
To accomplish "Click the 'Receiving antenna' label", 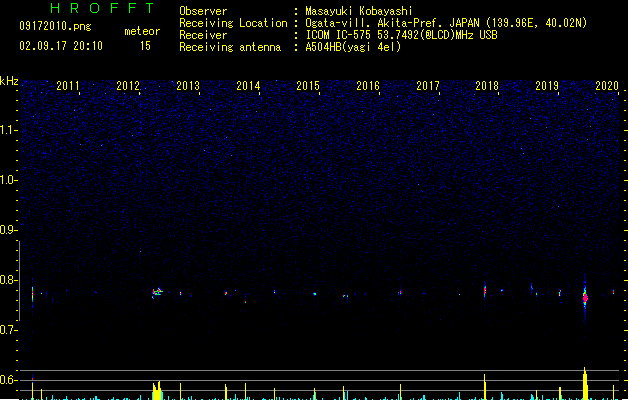I will coord(230,47).
